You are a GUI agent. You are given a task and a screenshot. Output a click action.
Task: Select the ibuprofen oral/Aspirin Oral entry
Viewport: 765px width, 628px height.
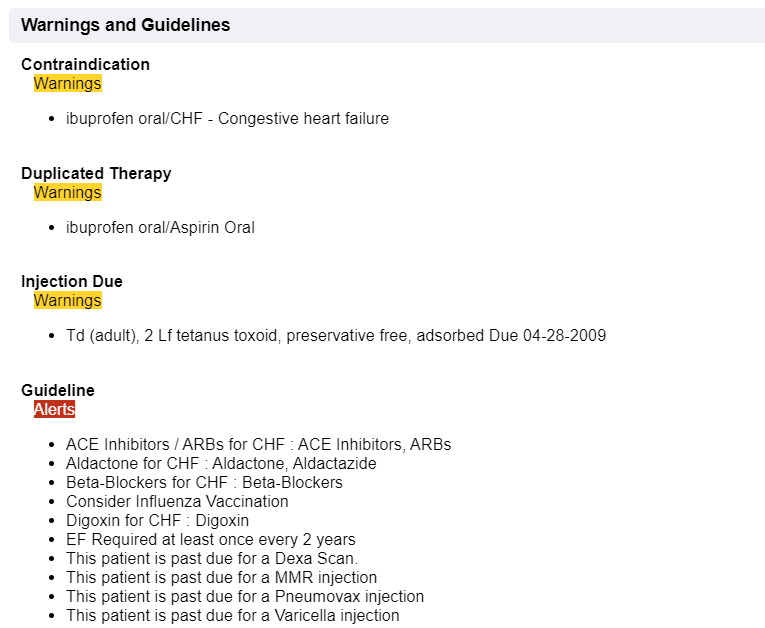point(161,227)
